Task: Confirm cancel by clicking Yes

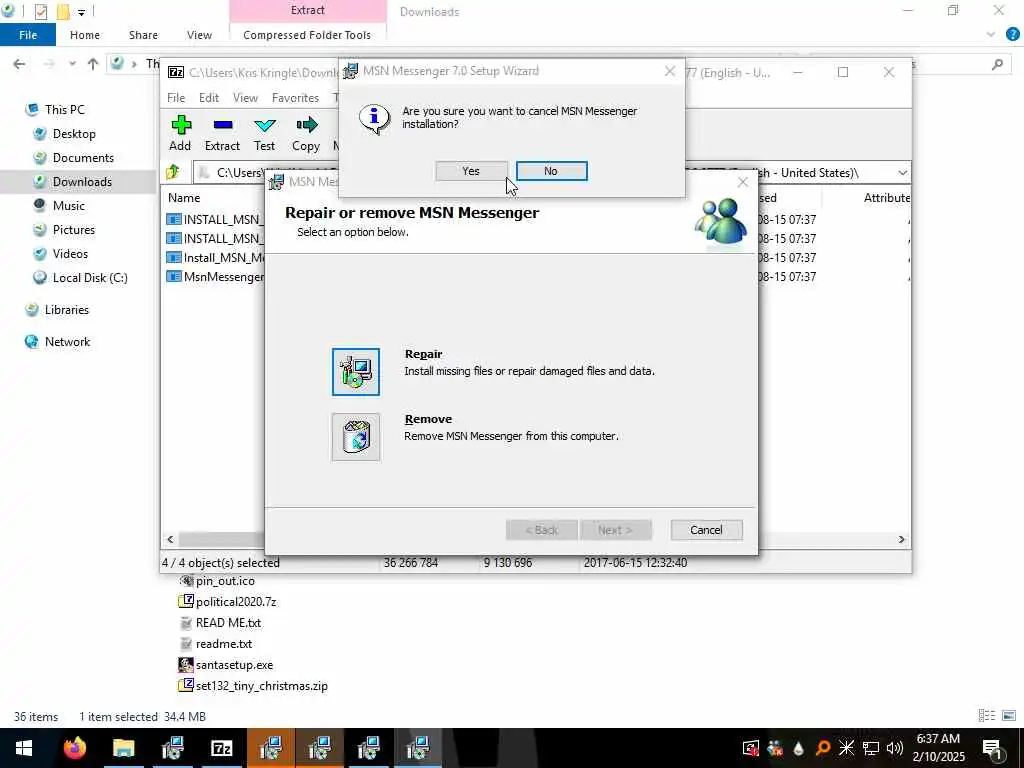Action: [x=471, y=171]
